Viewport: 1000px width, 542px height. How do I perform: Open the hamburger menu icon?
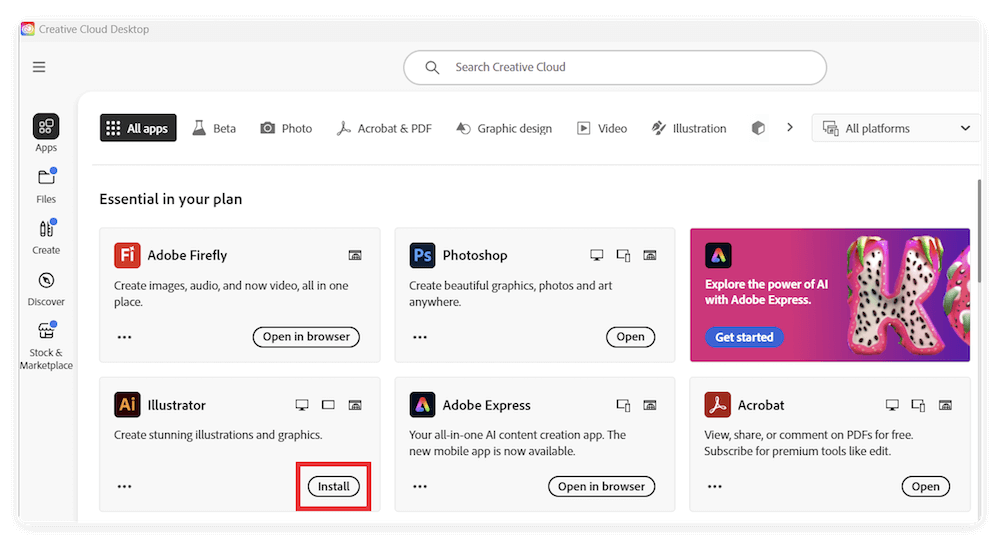tap(39, 67)
